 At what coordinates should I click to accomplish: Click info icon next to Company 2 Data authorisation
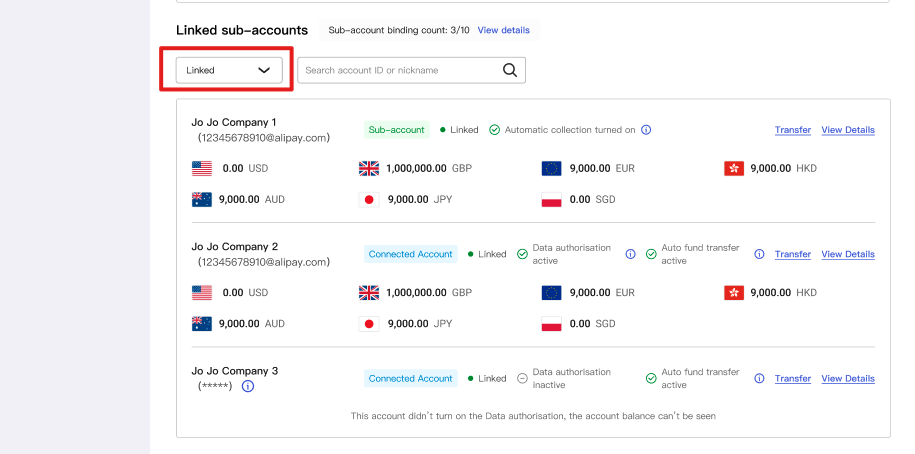(630, 254)
